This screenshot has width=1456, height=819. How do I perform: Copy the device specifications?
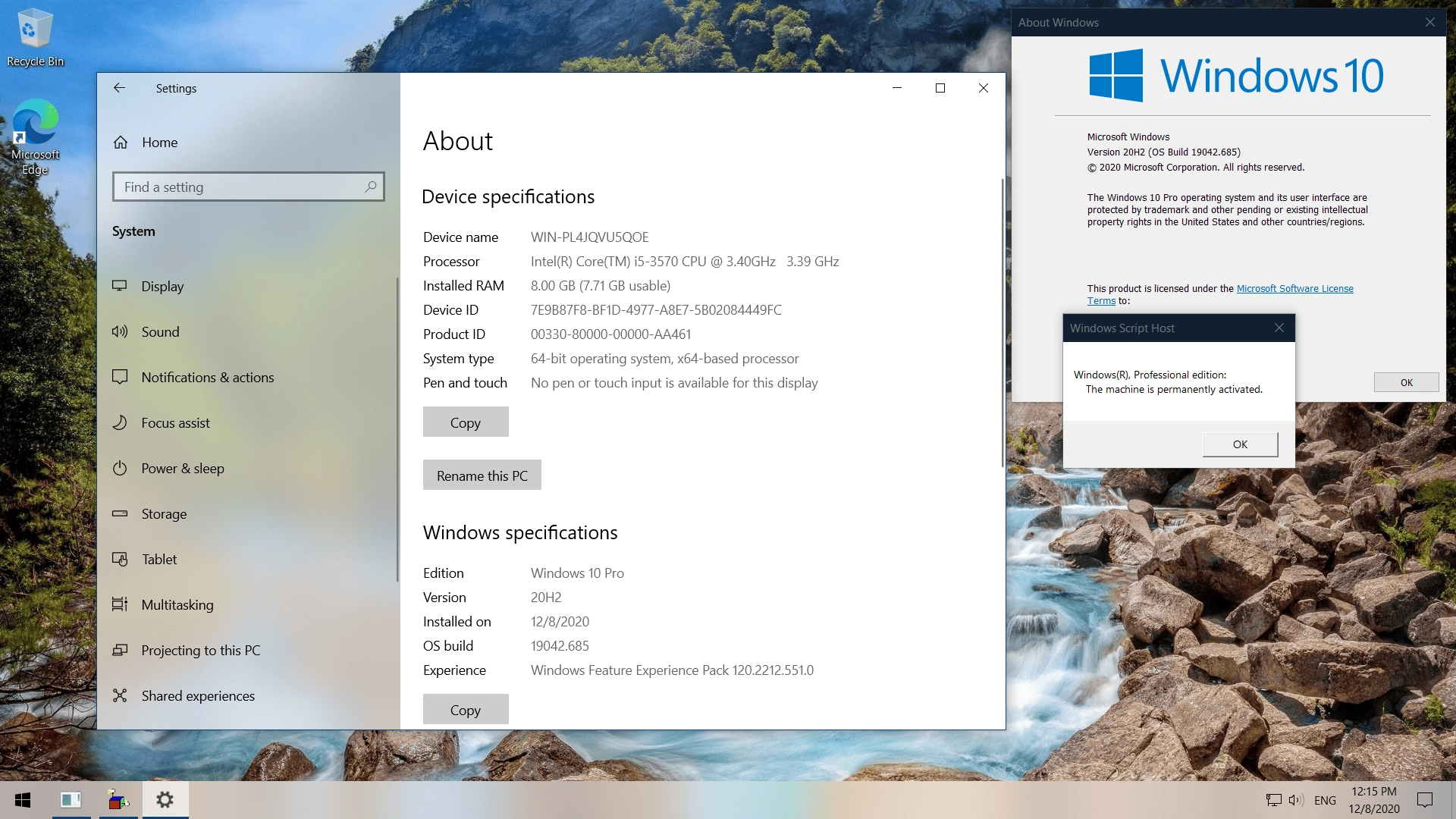click(x=466, y=422)
